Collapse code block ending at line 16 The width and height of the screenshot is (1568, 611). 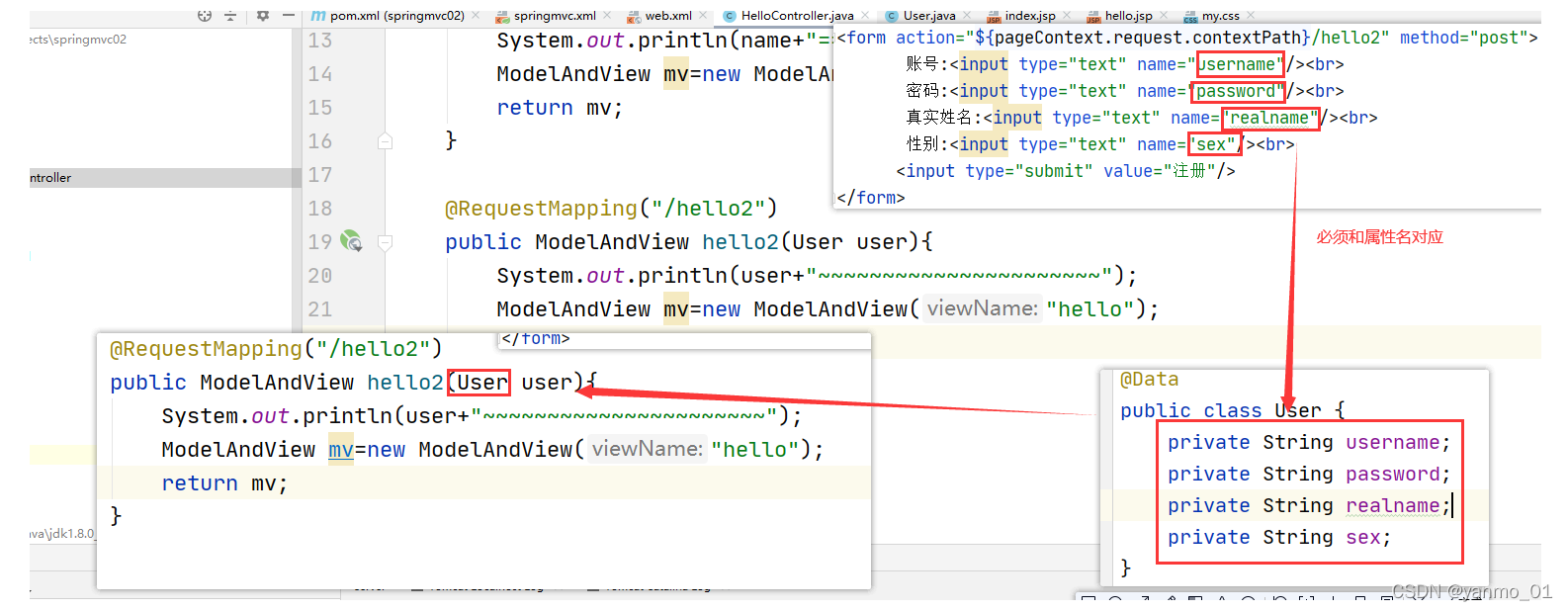coord(386,141)
